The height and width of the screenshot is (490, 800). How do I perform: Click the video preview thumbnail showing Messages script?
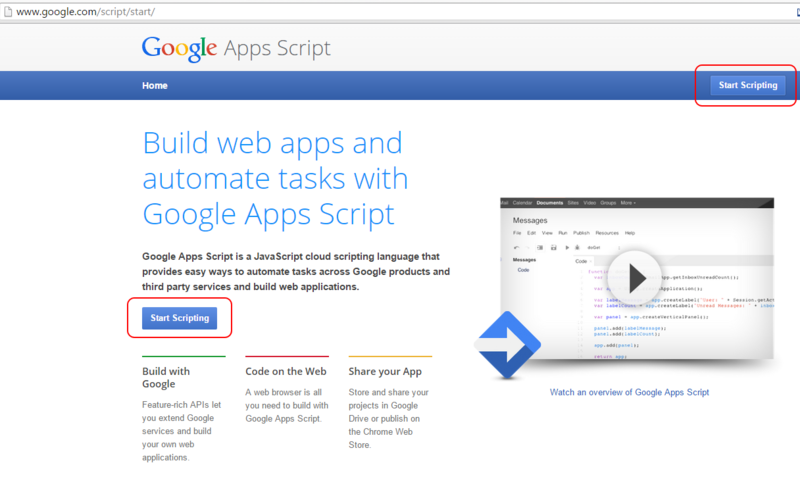click(637, 278)
